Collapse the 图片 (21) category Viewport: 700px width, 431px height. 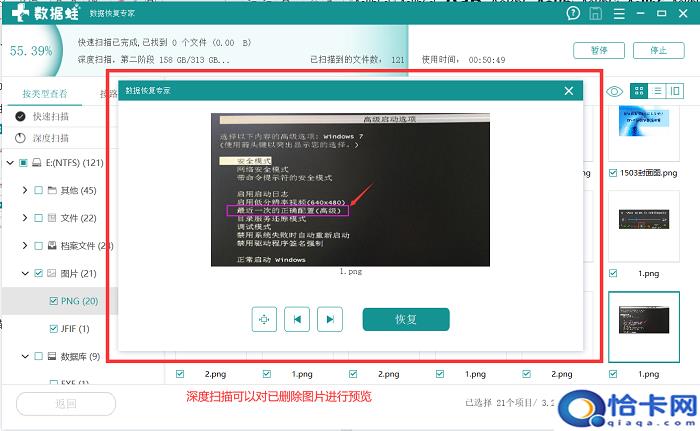click(x=24, y=273)
